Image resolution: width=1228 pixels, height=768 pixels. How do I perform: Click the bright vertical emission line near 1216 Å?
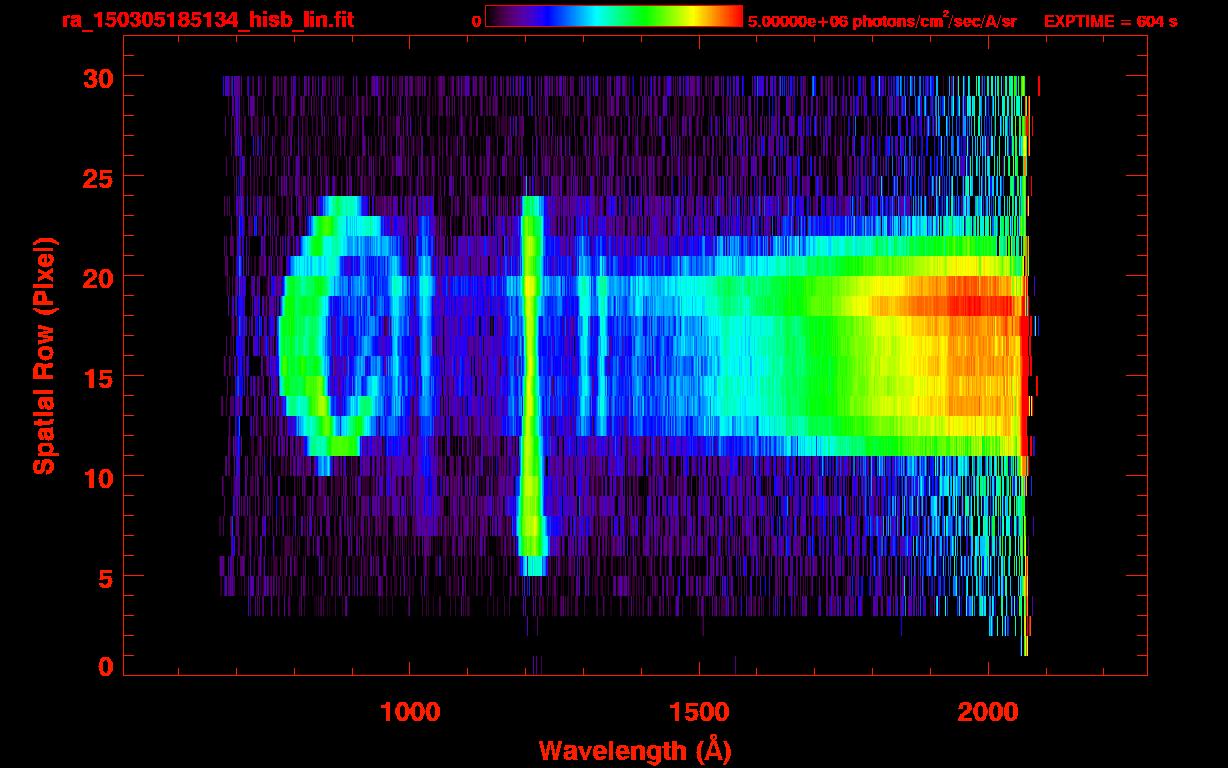[532, 386]
